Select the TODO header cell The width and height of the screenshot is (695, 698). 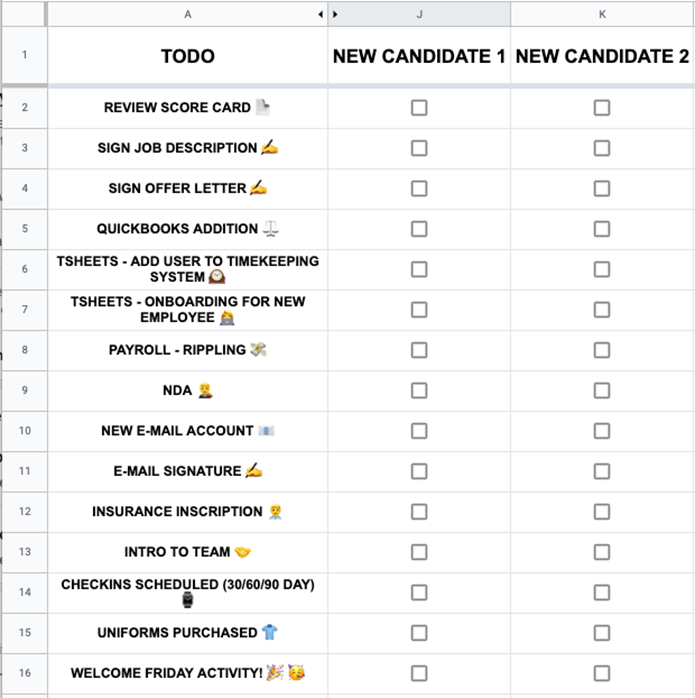(188, 56)
